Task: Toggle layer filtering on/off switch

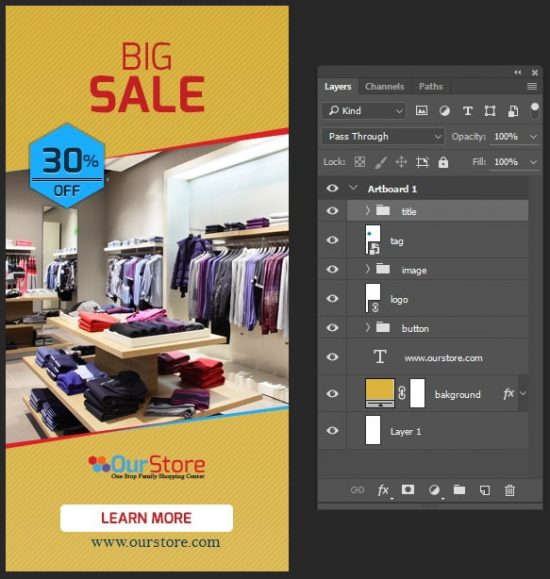Action: (x=534, y=111)
